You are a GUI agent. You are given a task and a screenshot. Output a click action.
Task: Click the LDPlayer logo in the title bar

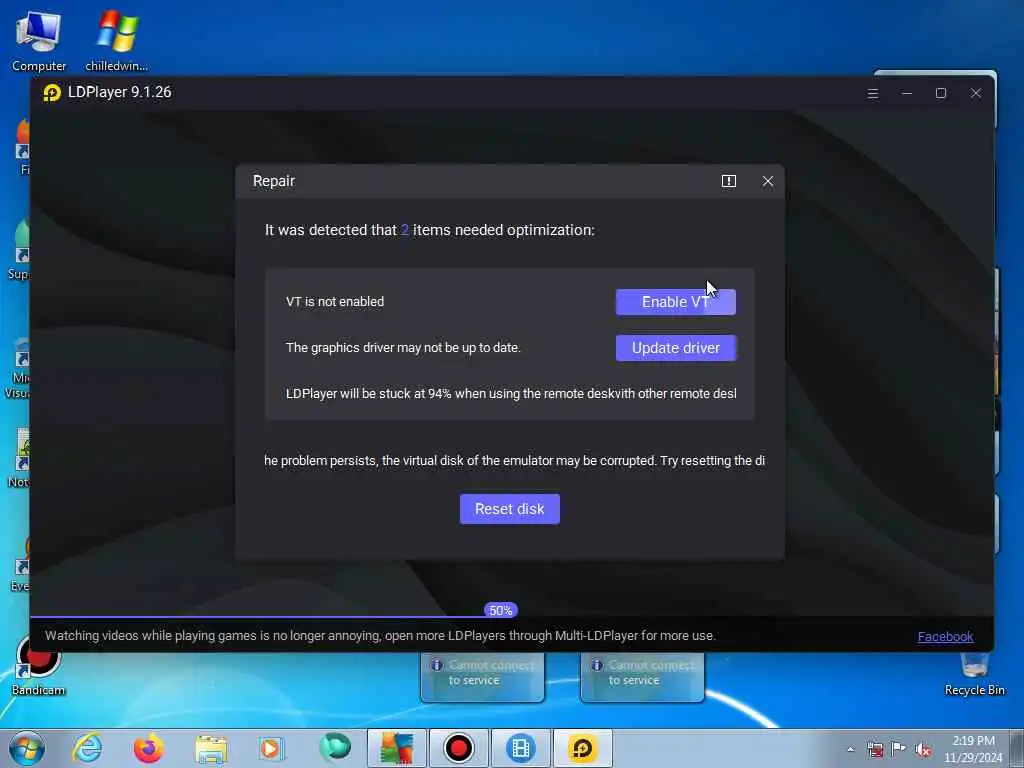point(52,93)
